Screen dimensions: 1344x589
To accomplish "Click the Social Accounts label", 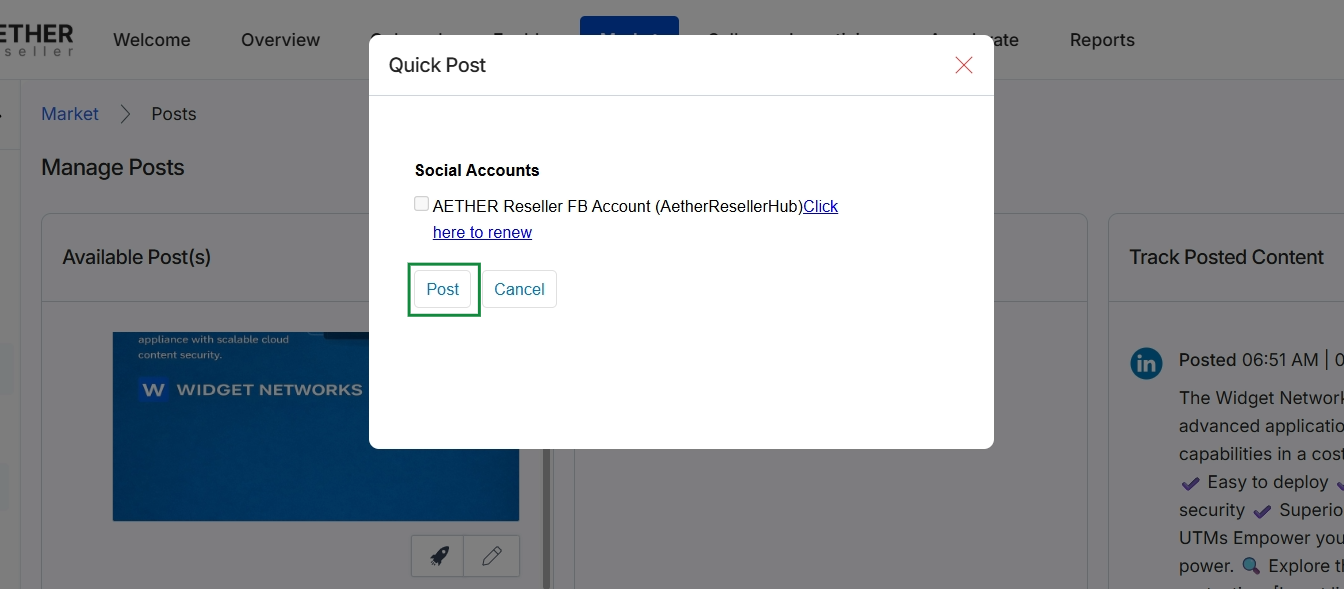I will click(x=477, y=170).
